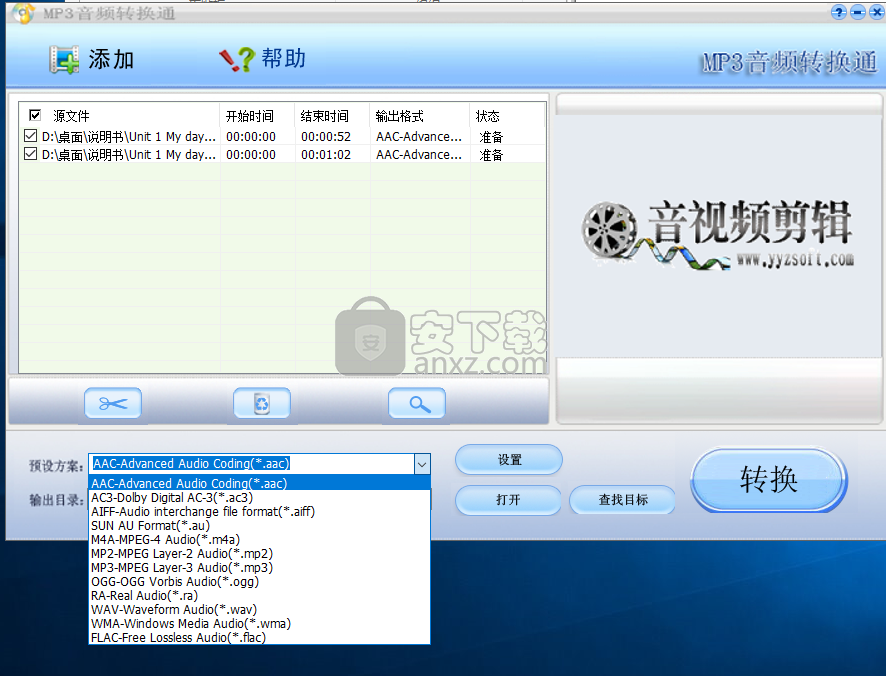Click the 设置 settings button

pos(509,460)
